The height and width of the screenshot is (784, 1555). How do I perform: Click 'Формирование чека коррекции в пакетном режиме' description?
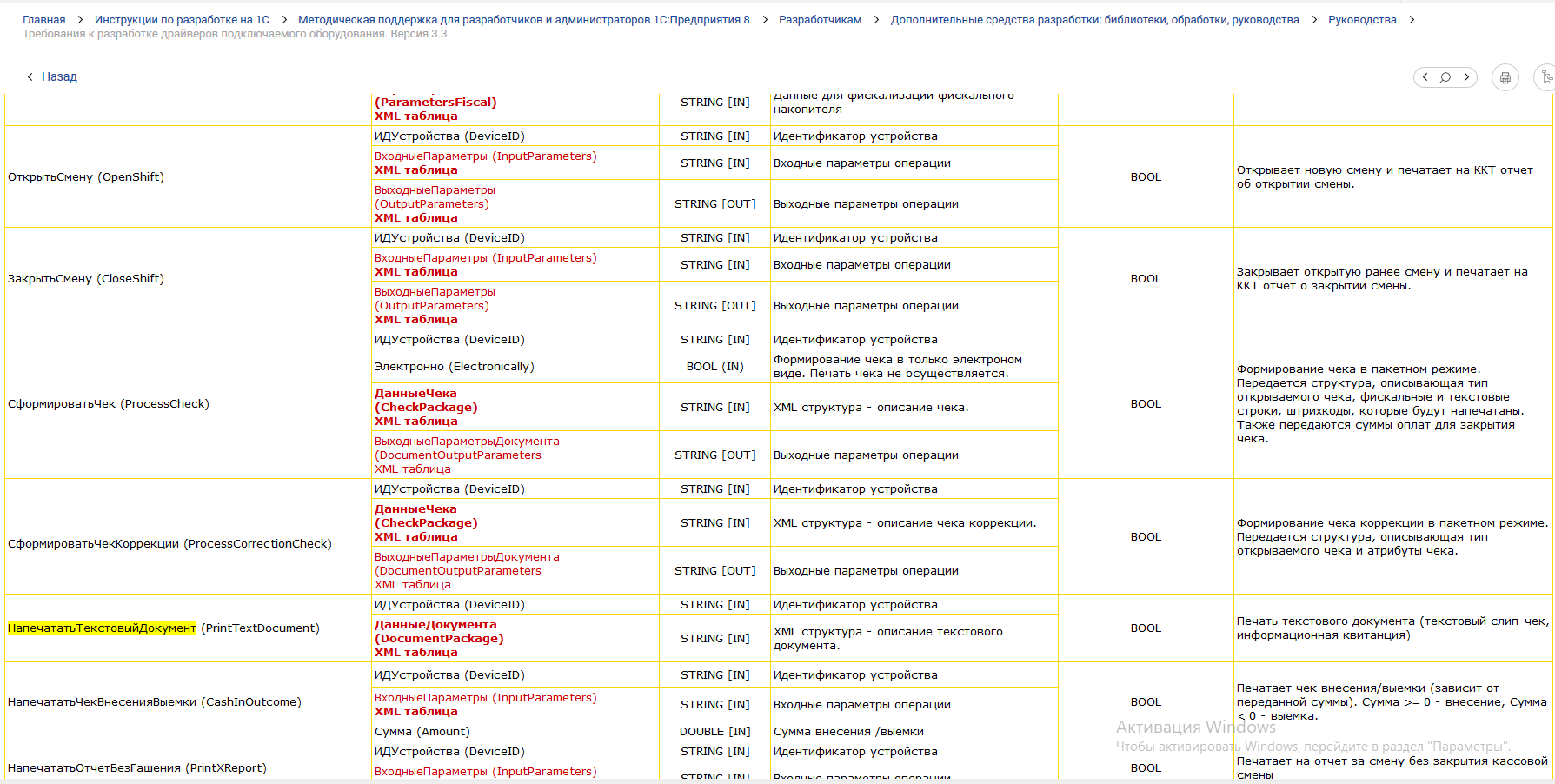[1392, 537]
